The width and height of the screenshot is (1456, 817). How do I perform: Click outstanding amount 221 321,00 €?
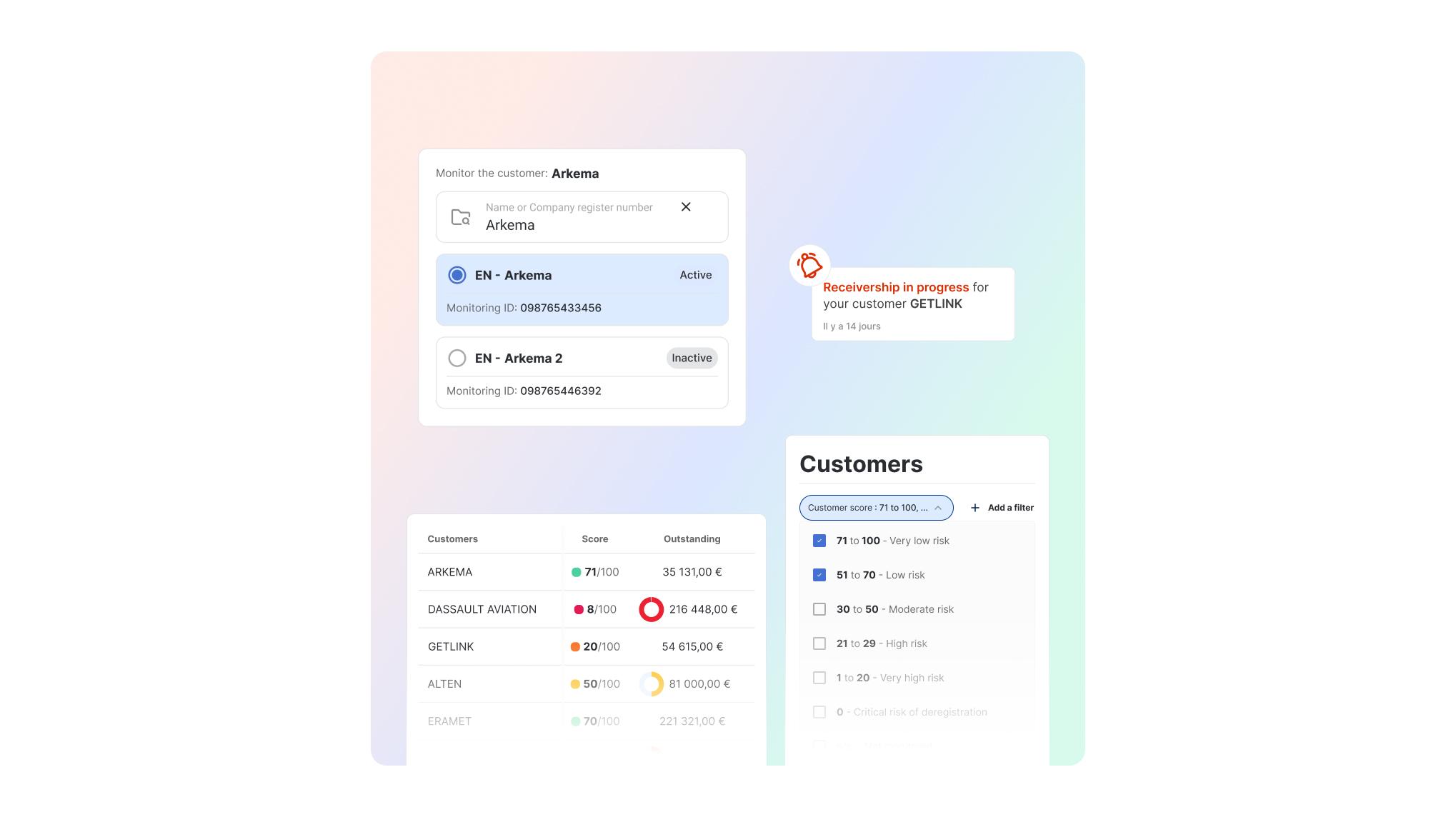point(692,721)
